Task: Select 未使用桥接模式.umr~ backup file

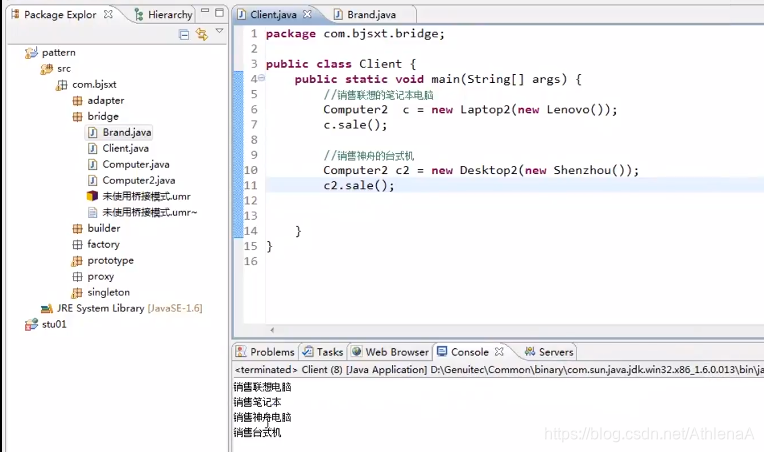Action: [150, 212]
